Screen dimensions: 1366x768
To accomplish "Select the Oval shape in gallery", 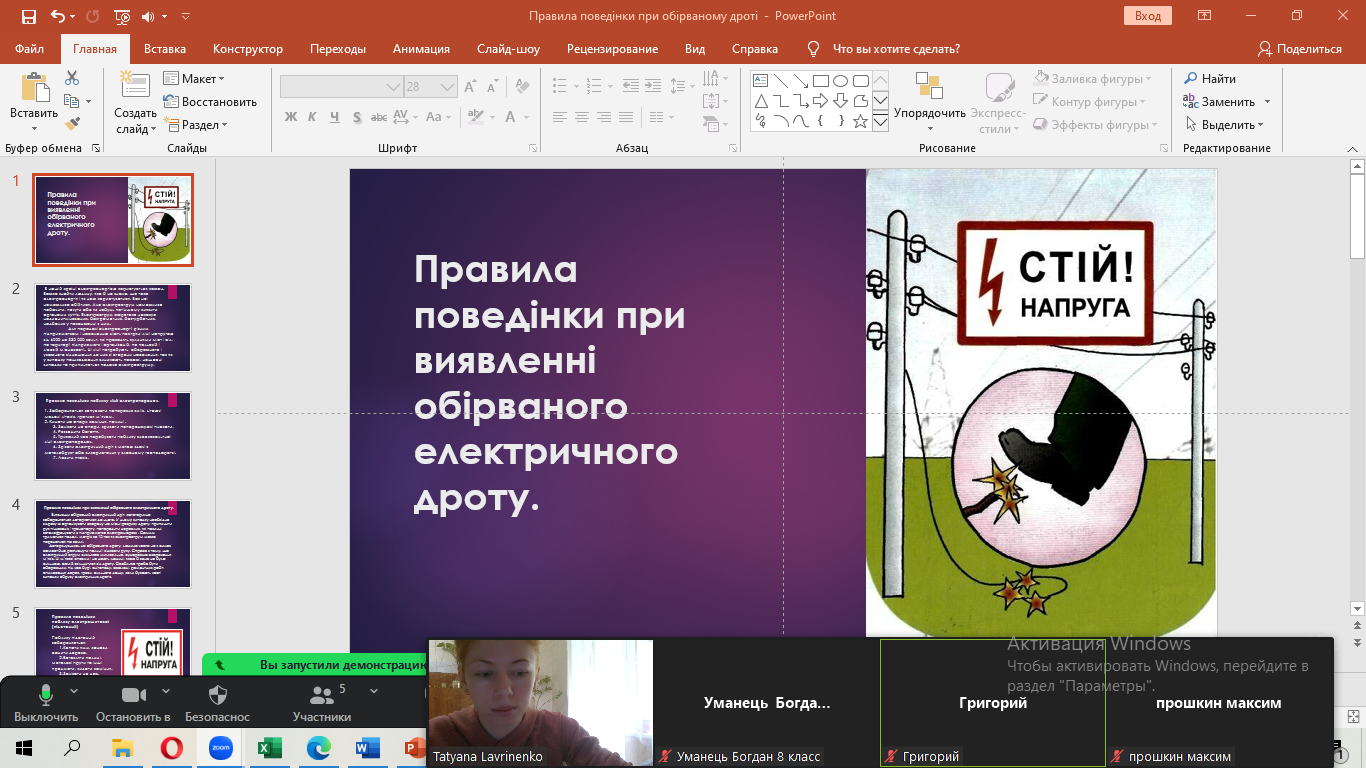I will (x=840, y=81).
